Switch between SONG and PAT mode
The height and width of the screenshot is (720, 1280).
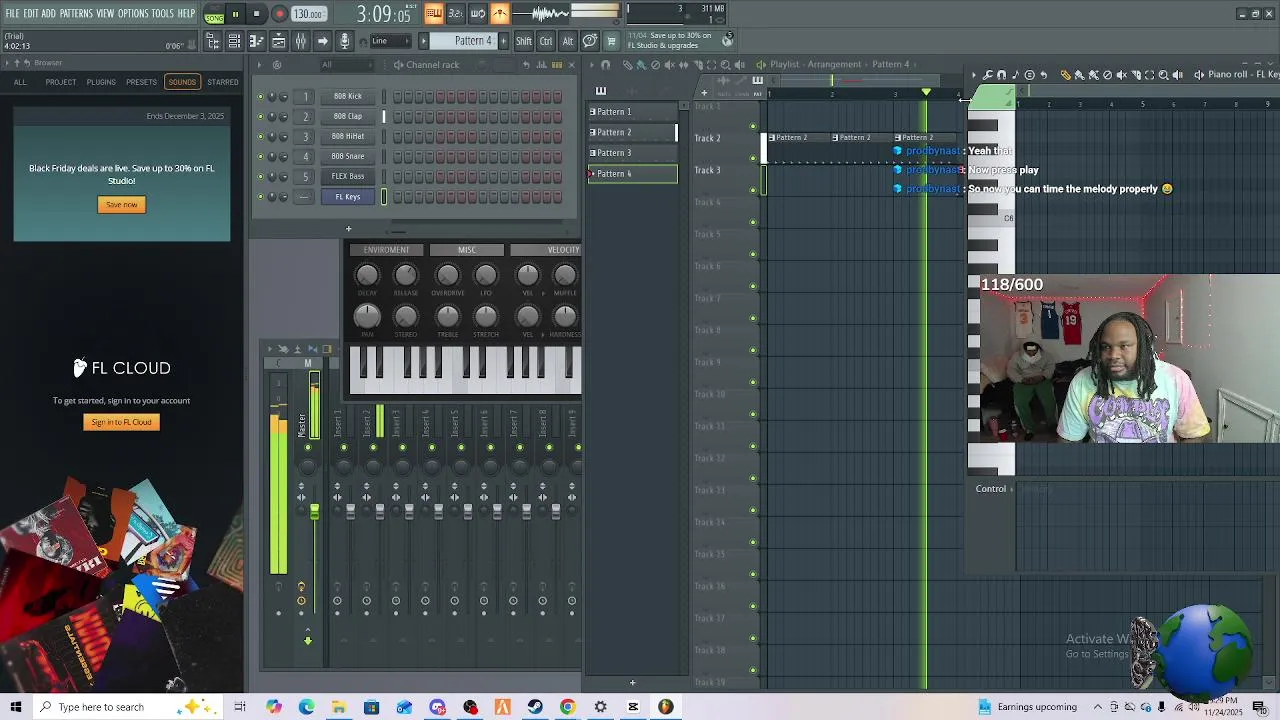pos(214,14)
